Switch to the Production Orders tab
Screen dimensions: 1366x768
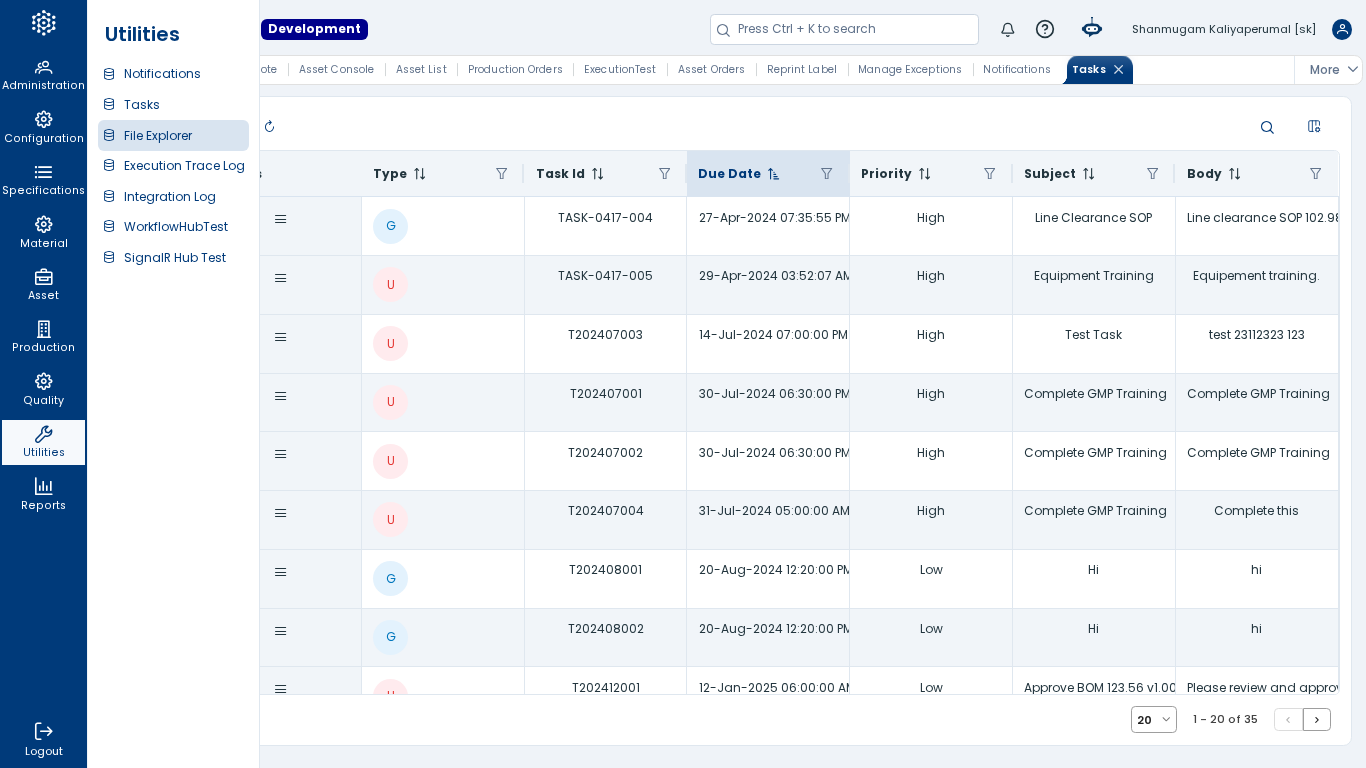515,70
